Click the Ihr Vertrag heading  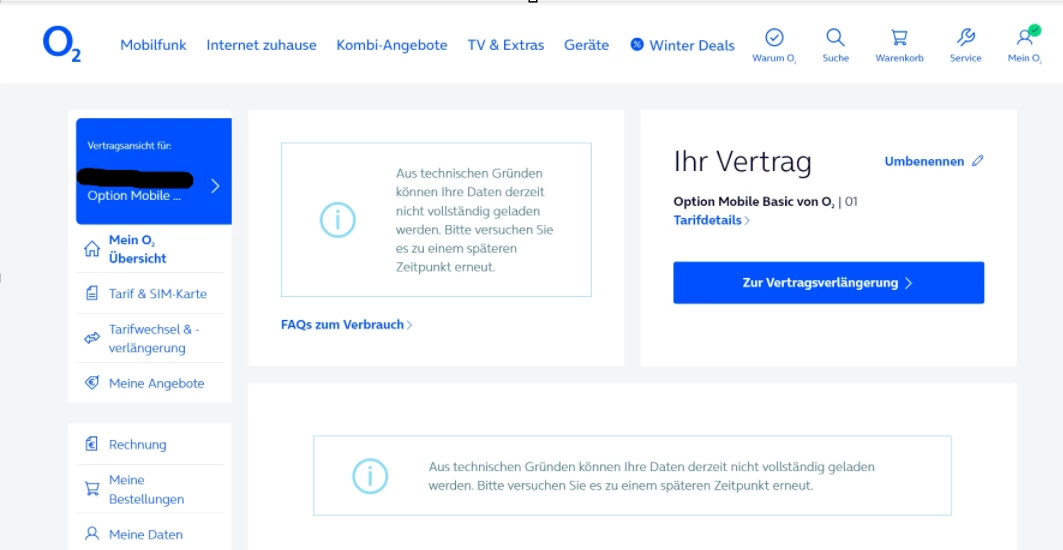point(742,161)
